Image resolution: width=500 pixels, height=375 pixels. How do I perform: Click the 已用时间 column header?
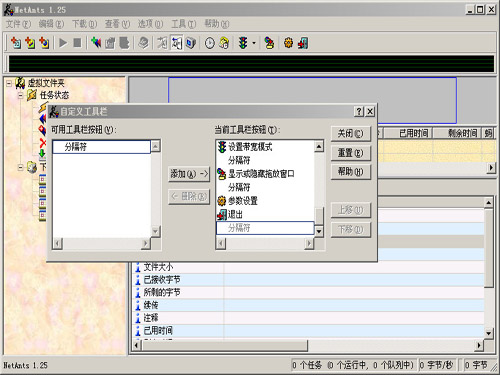[x=408, y=133]
